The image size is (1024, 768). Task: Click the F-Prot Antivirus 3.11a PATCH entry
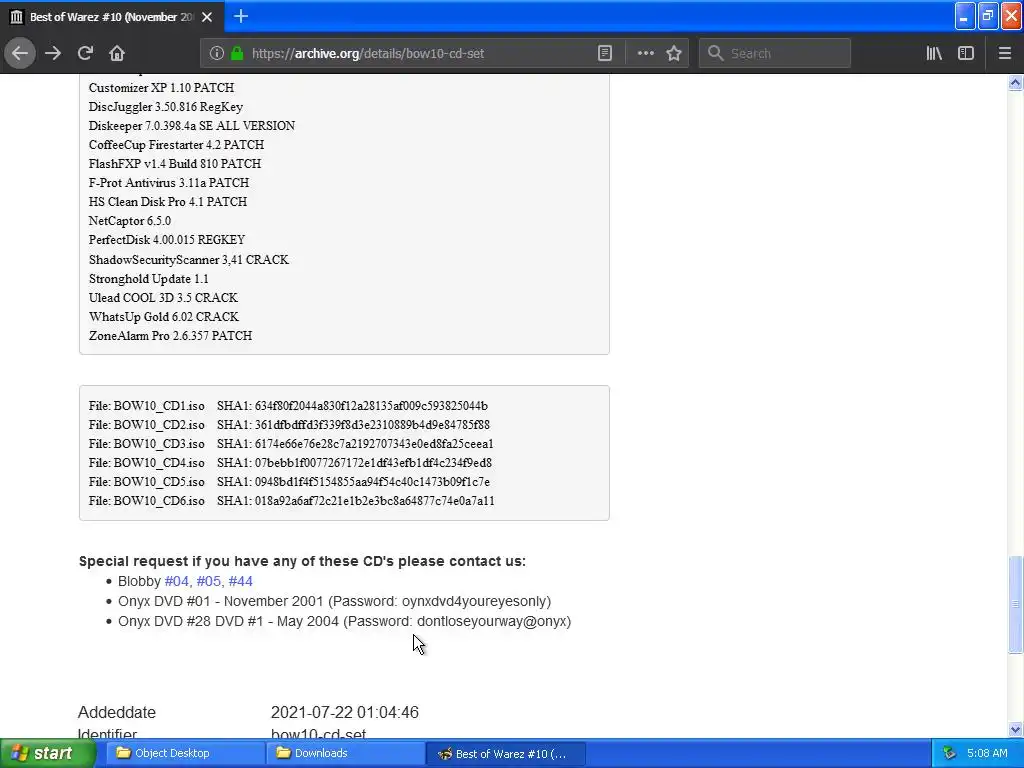pos(169,182)
